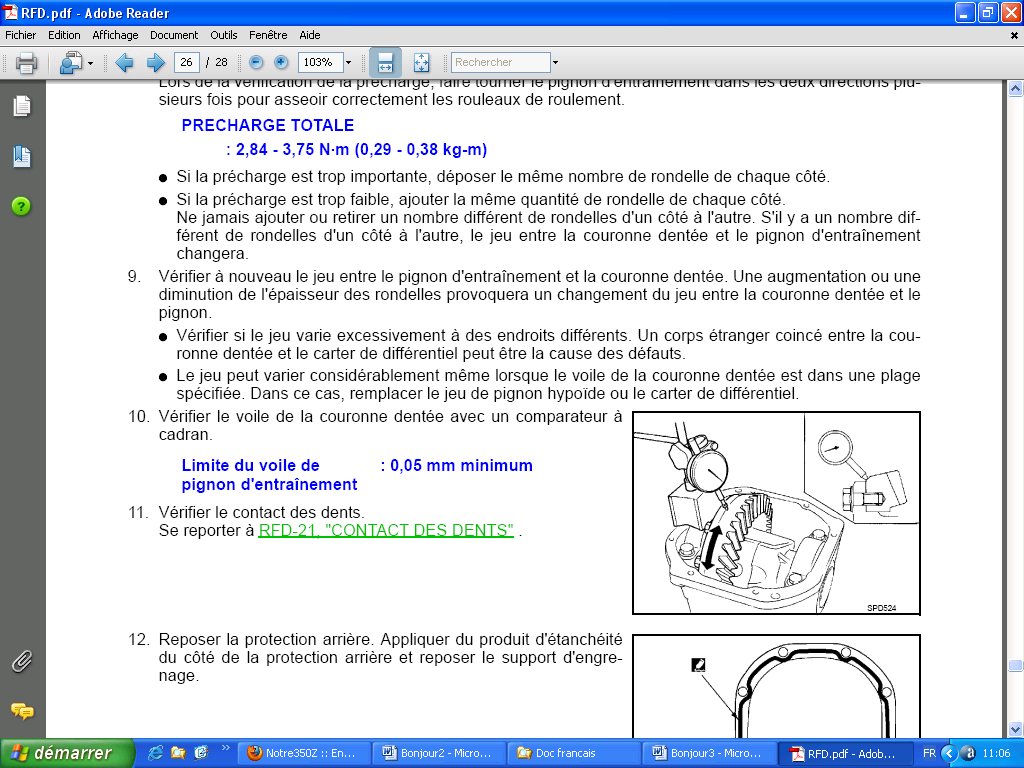1024x768 pixels.
Task: Follow the RFD-21 "CONTACT DES DENTS" link
Action: (x=386, y=530)
